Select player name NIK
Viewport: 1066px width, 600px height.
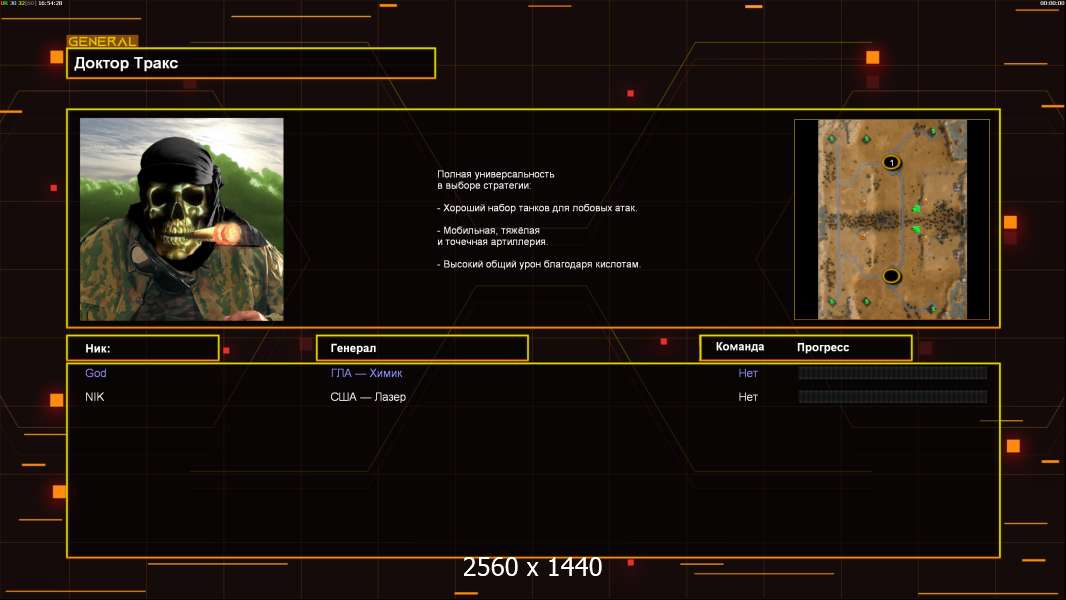(94, 397)
